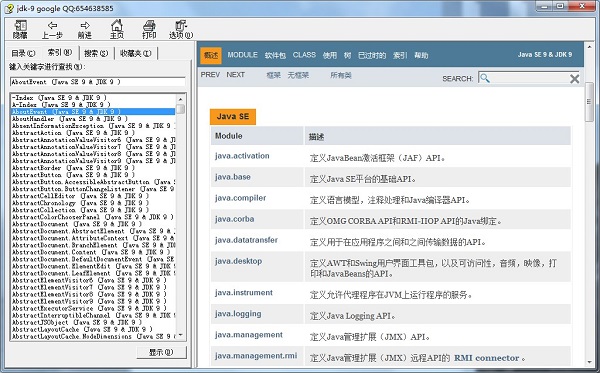The width and height of the screenshot is (600, 373).
Task: Switch to the 索引 tab
Action: pos(59,52)
